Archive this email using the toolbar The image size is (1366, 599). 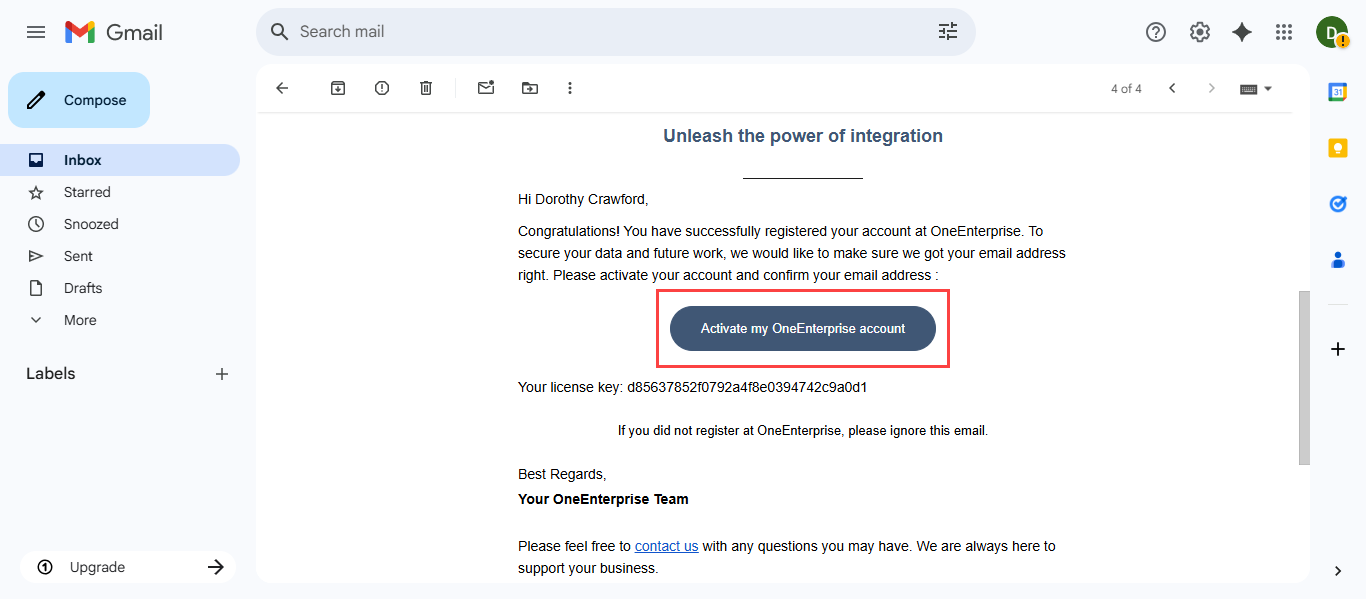click(x=338, y=88)
